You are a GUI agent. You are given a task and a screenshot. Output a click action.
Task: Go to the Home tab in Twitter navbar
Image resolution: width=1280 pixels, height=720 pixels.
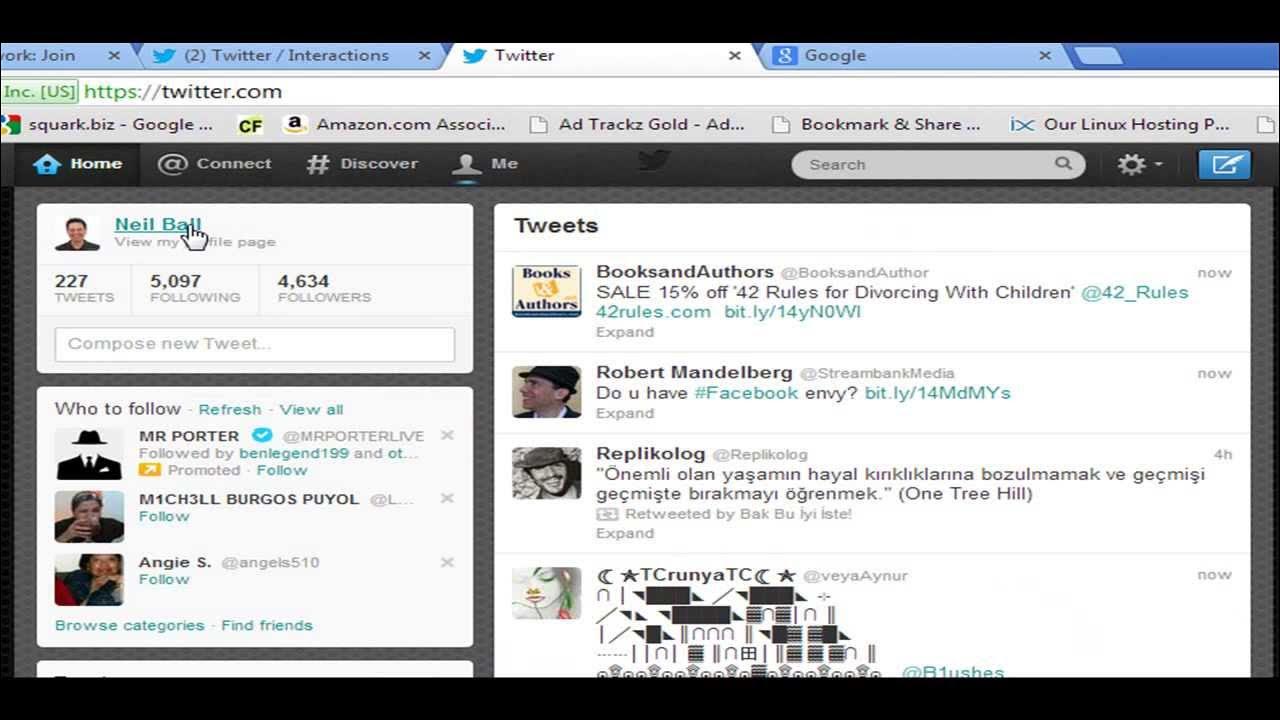[x=77, y=164]
